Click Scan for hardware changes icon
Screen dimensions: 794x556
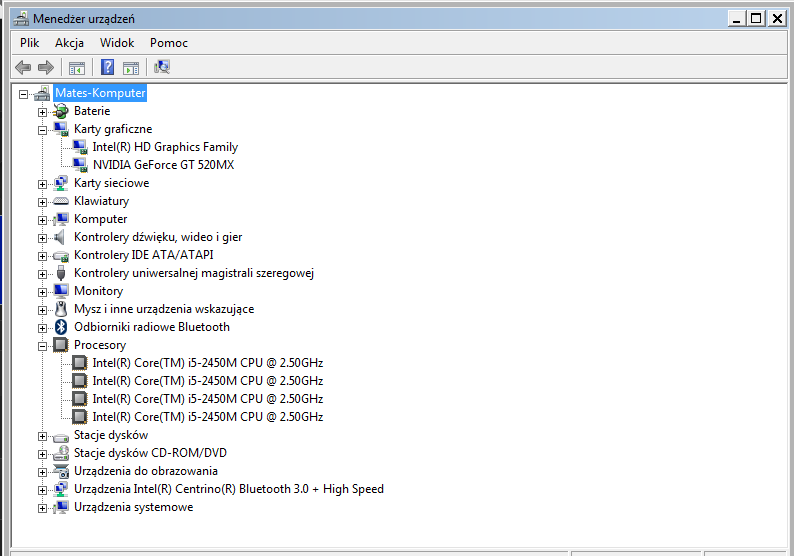point(162,67)
